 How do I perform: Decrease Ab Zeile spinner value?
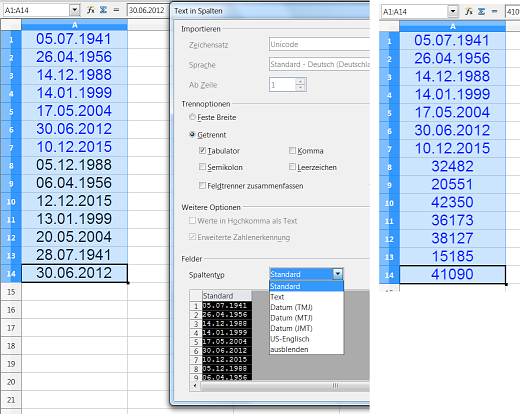coord(301,87)
